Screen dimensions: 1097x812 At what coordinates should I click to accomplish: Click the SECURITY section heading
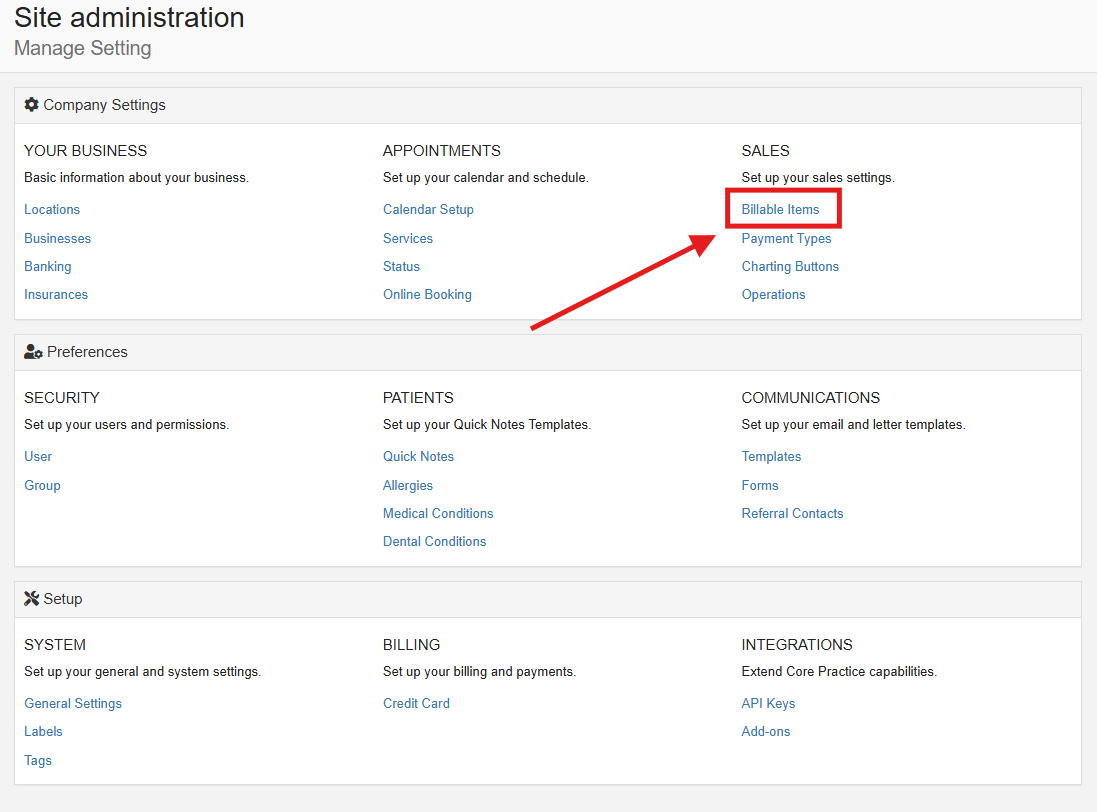tap(62, 398)
